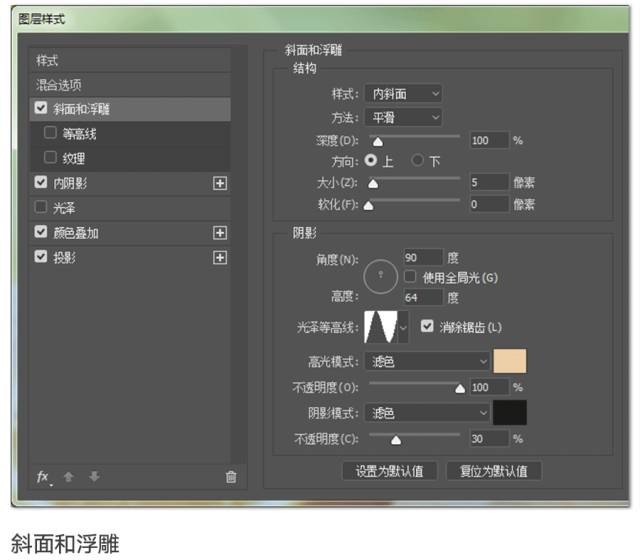The width and height of the screenshot is (640, 560).
Task: Click the shadow opacity field showing 30
Action: point(489,439)
